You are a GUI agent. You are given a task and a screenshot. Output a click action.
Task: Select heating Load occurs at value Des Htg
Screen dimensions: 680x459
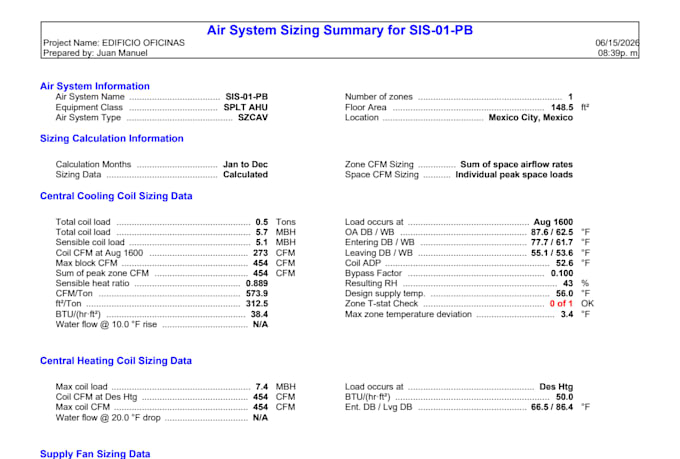point(556,387)
